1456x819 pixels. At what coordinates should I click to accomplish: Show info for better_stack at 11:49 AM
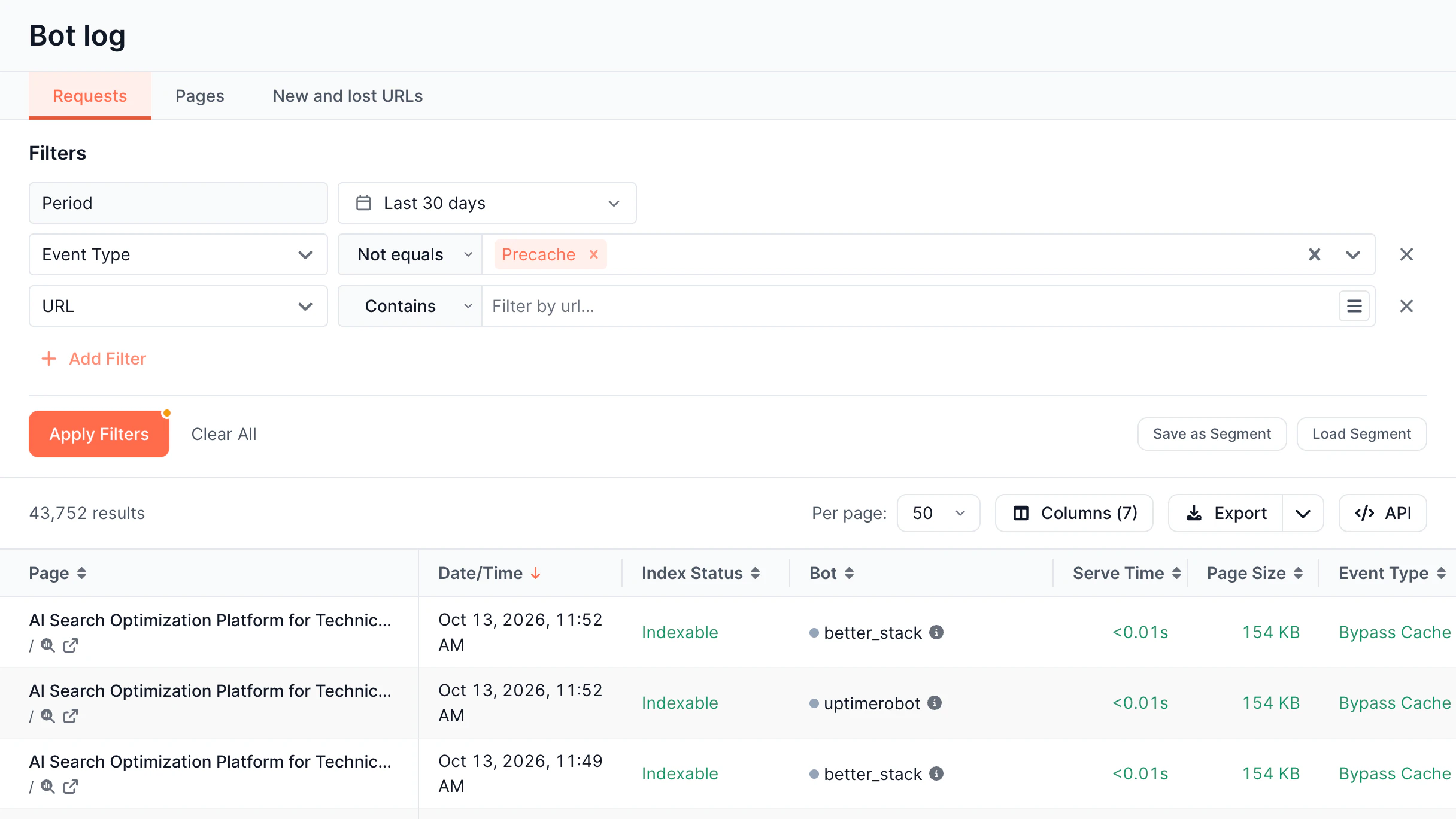click(x=936, y=773)
